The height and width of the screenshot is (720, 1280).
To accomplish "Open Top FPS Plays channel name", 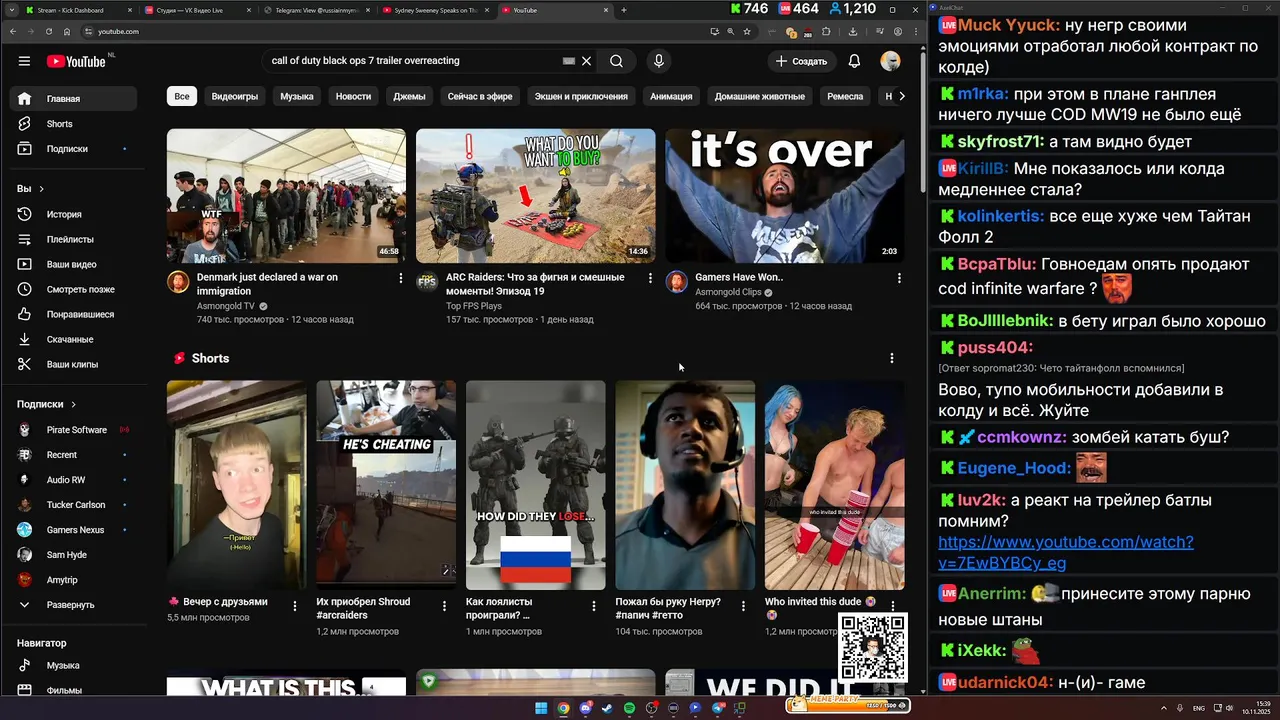I will click(474, 306).
